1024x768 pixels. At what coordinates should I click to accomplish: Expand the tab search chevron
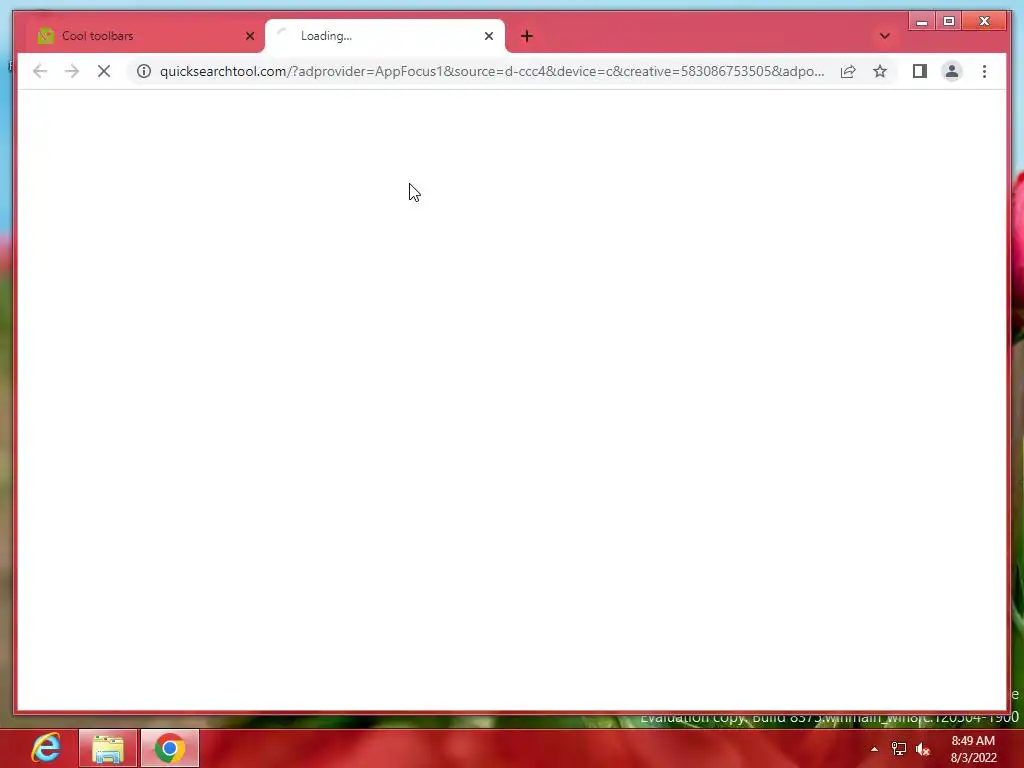pos(884,36)
